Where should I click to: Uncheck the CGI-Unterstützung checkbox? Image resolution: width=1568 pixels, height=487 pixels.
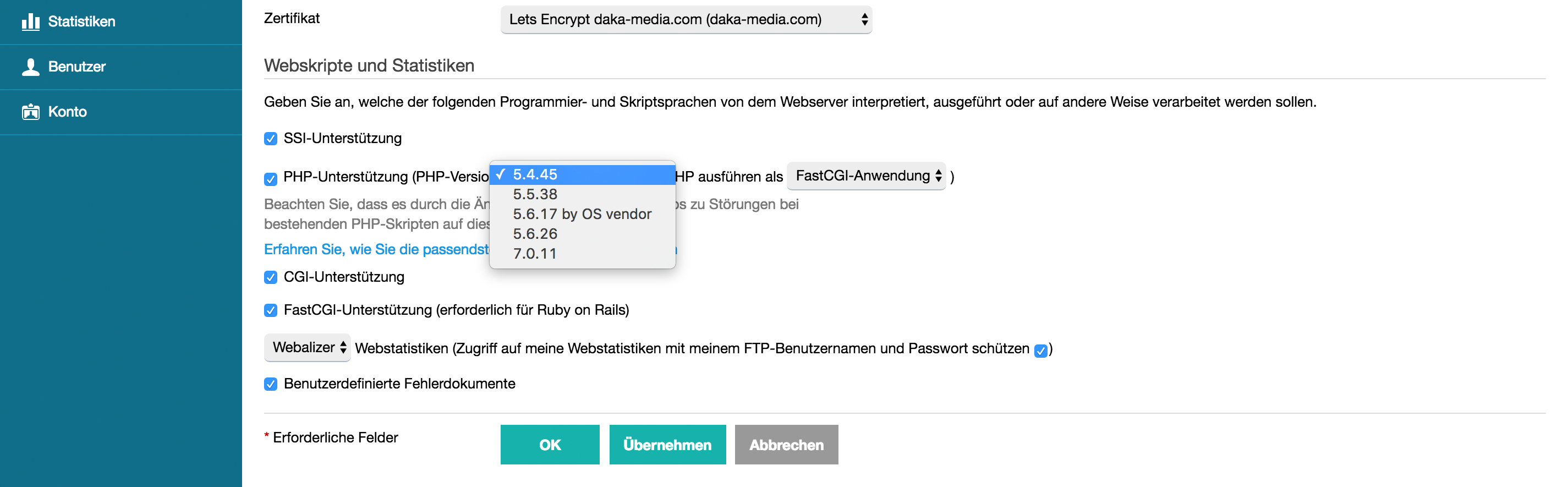(271, 277)
